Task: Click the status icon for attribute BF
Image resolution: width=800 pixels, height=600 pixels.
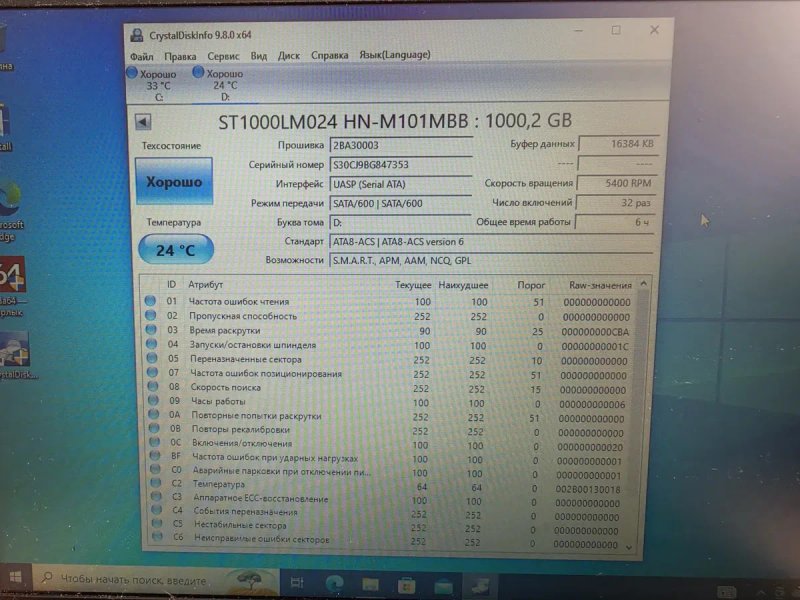Action: click(x=155, y=455)
